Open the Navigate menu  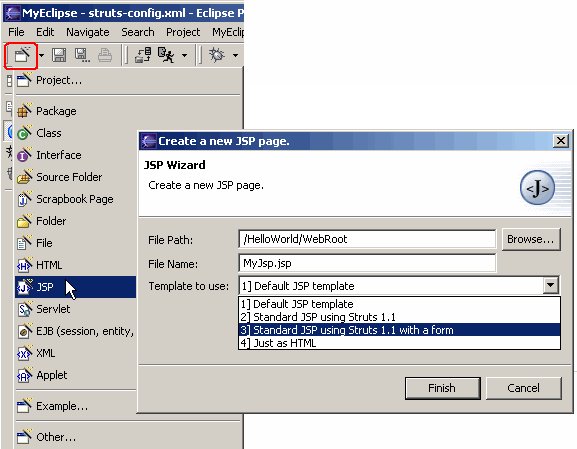click(x=88, y=32)
